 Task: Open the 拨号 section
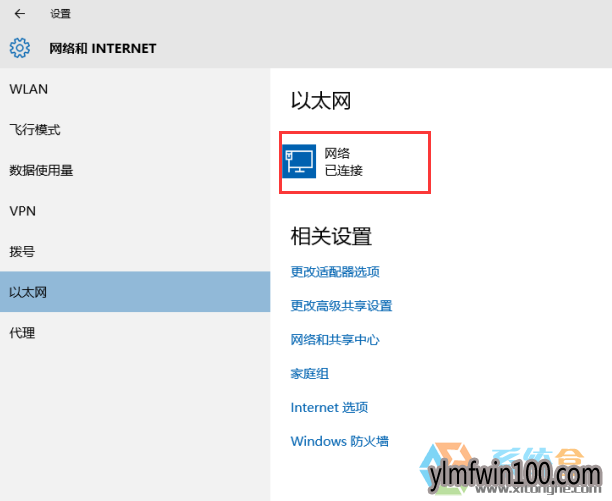click(x=135, y=251)
